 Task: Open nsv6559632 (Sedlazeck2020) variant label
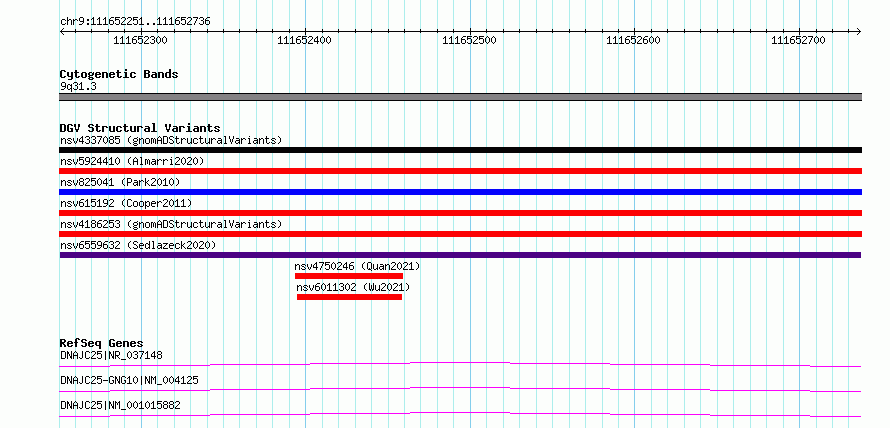point(138,245)
